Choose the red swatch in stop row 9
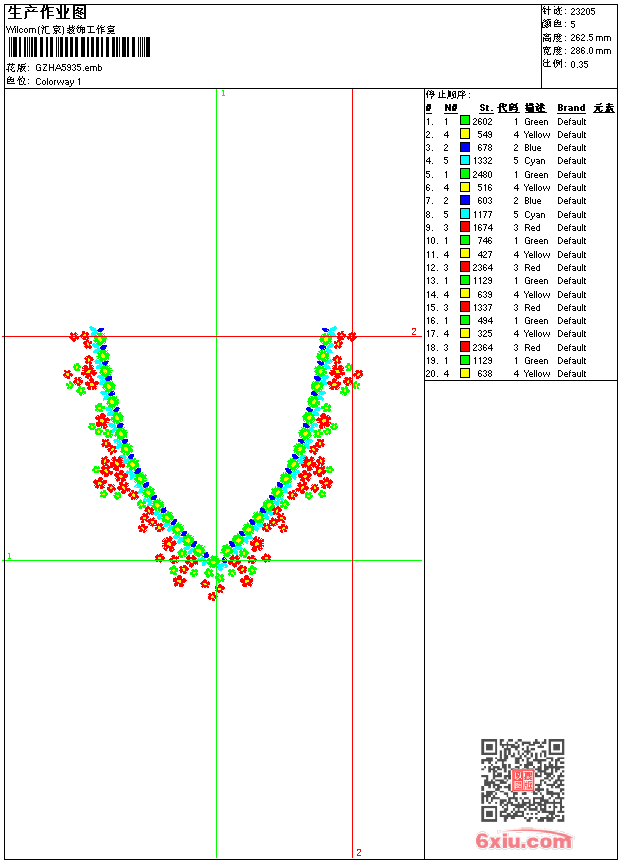This screenshot has height=860, width=620. pos(465,227)
